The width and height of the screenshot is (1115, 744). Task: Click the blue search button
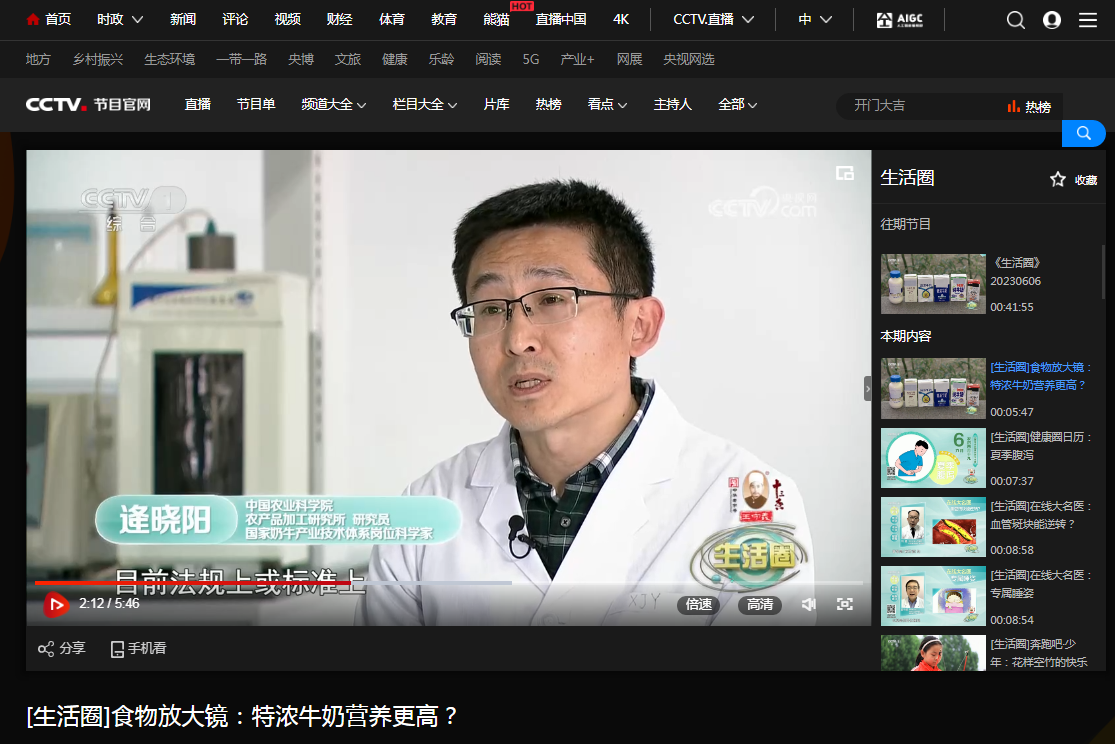coord(1083,133)
